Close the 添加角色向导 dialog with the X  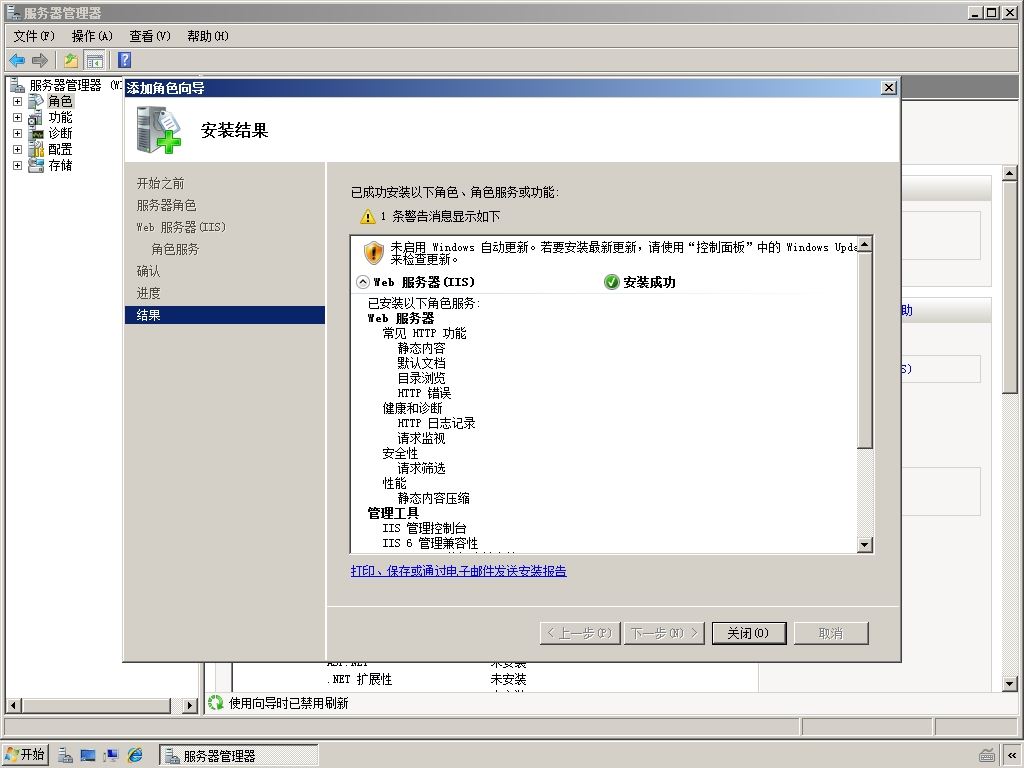point(889,88)
